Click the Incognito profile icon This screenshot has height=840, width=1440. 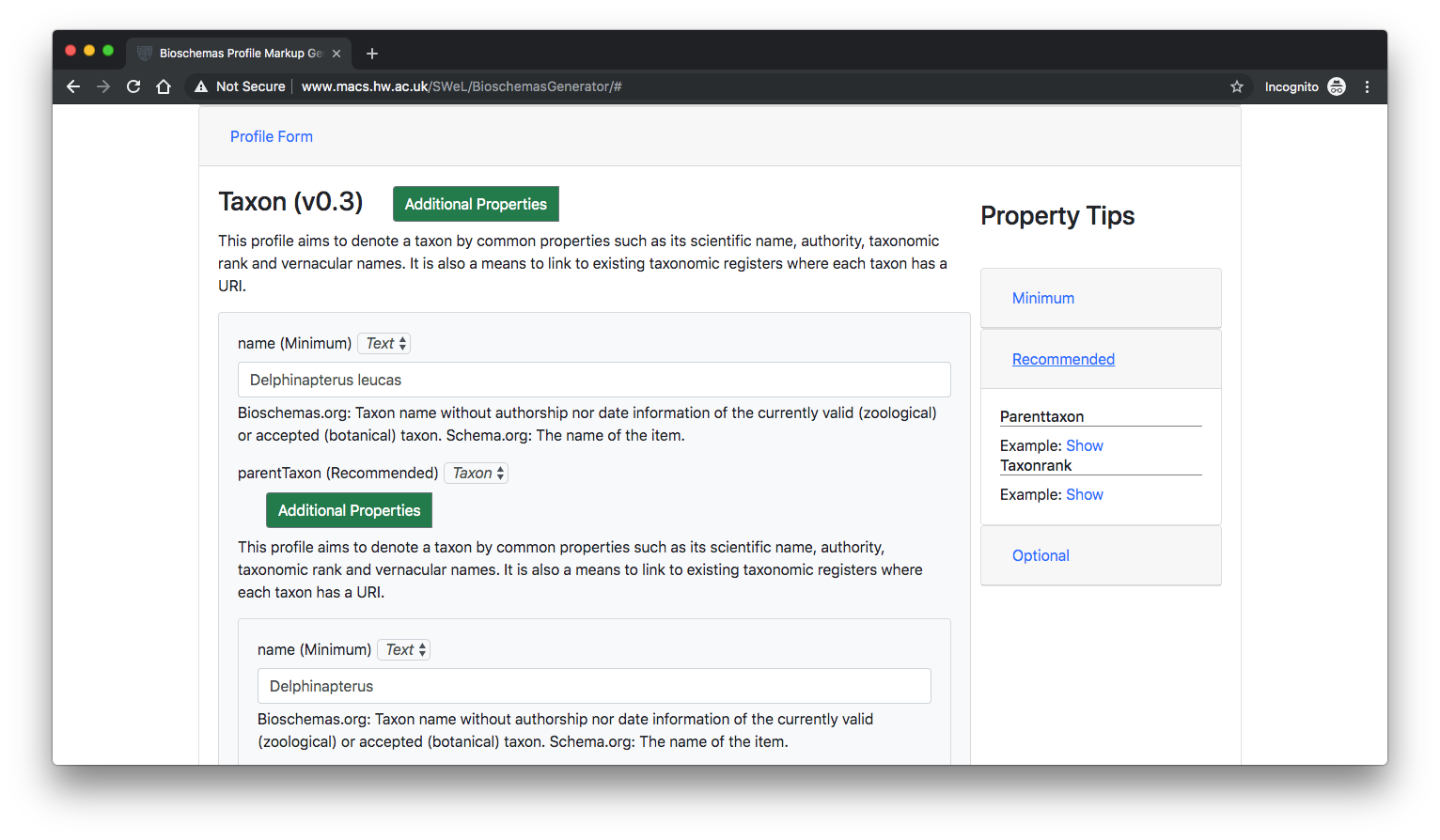(x=1337, y=86)
